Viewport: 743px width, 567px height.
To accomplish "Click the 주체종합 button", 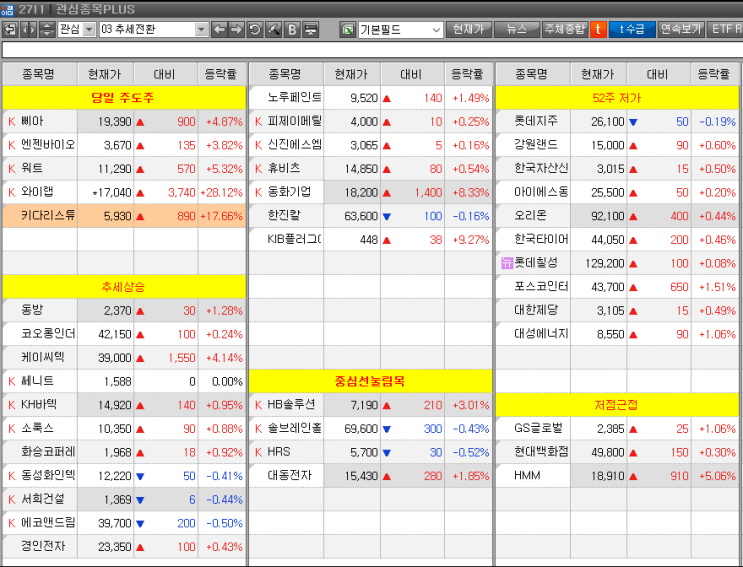I will click(565, 29).
